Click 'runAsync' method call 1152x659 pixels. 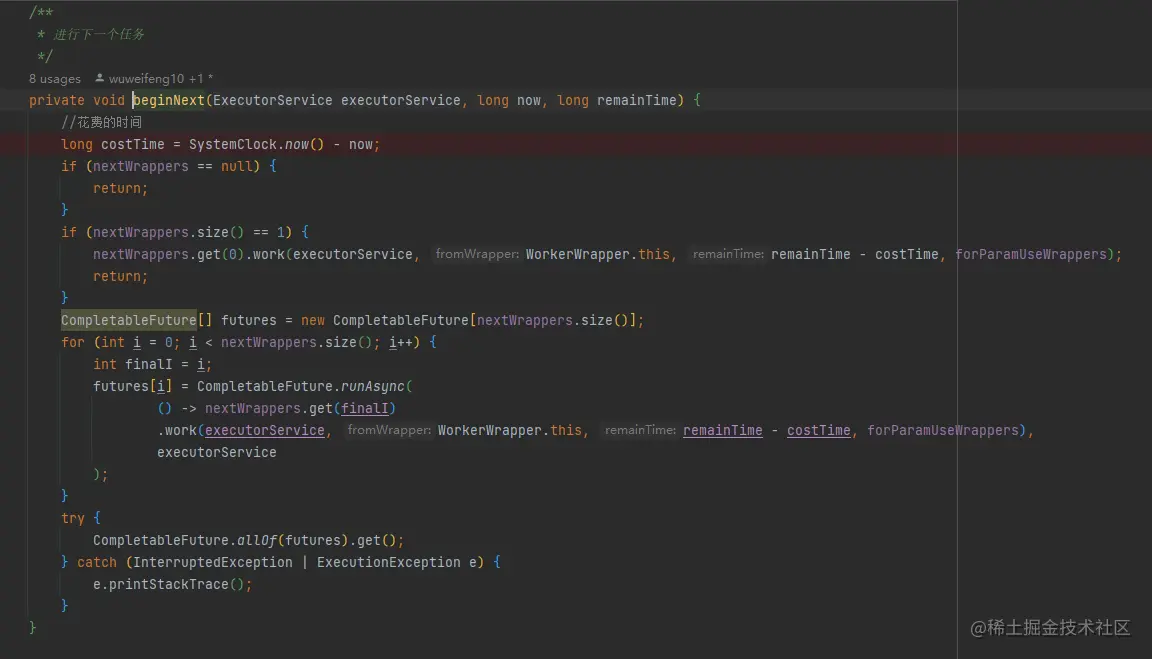372,386
